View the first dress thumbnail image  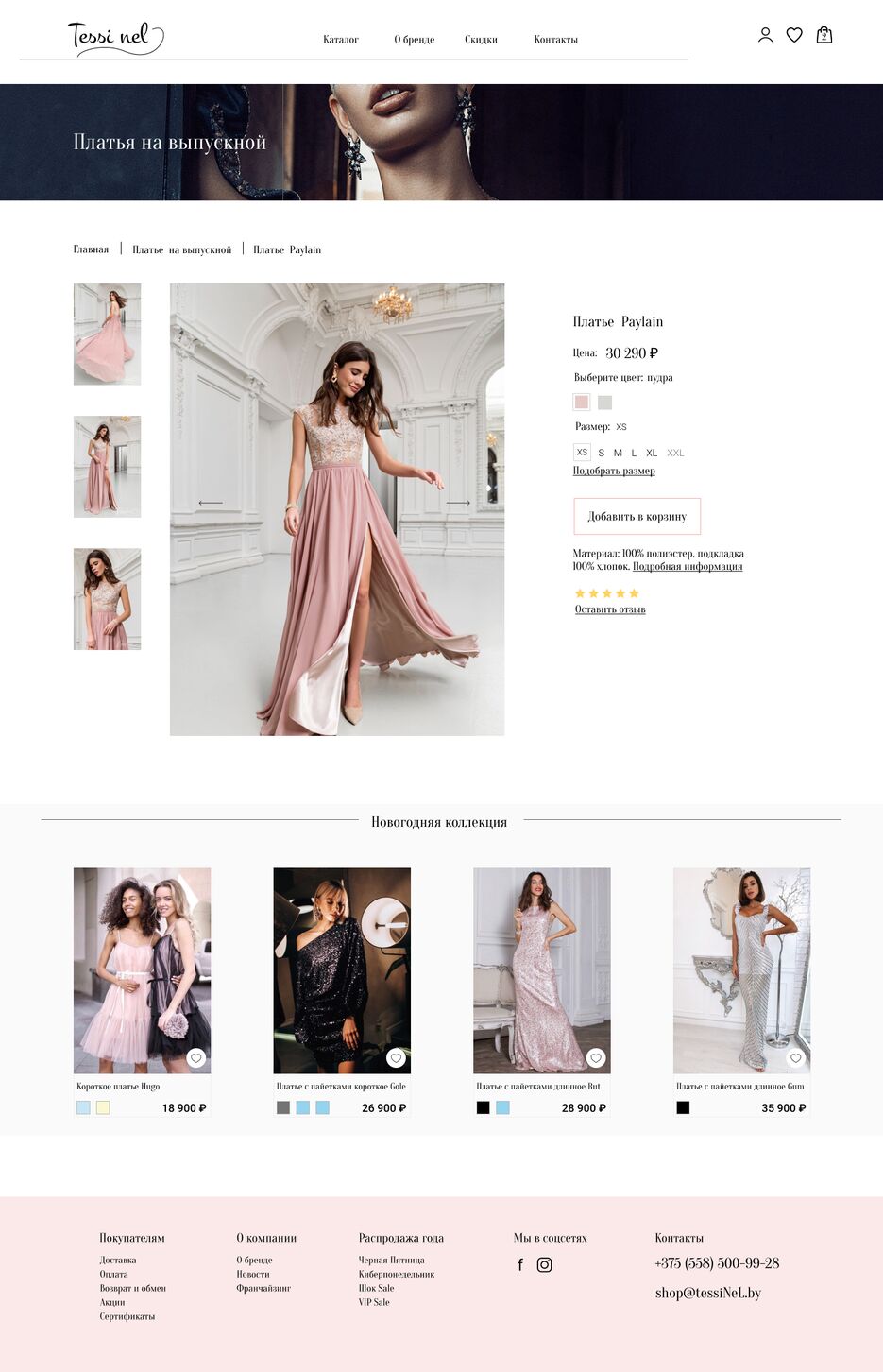coord(108,334)
